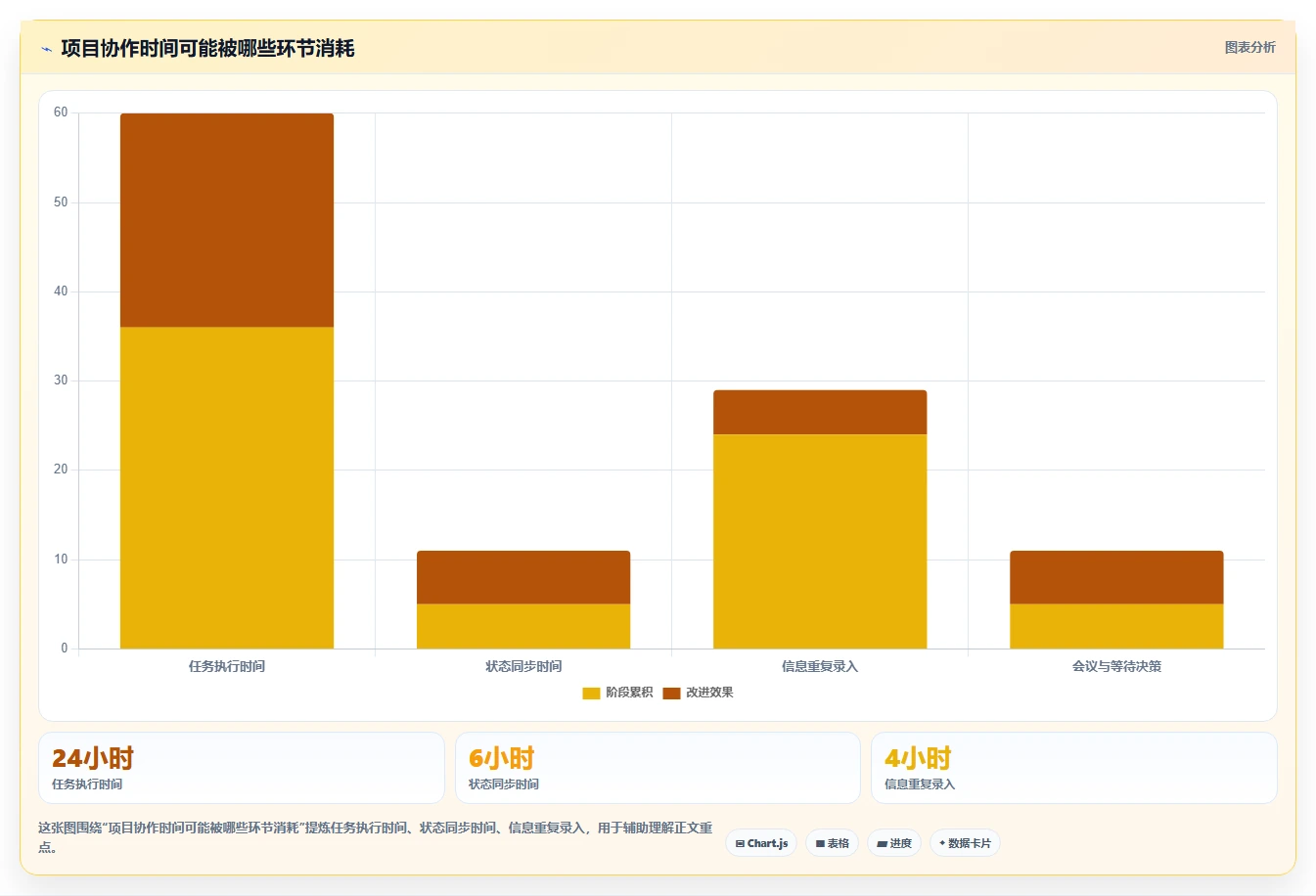The image size is (1316, 896).
Task: Click the brown segment of 任务执行时间 bar
Action: [x=227, y=220]
